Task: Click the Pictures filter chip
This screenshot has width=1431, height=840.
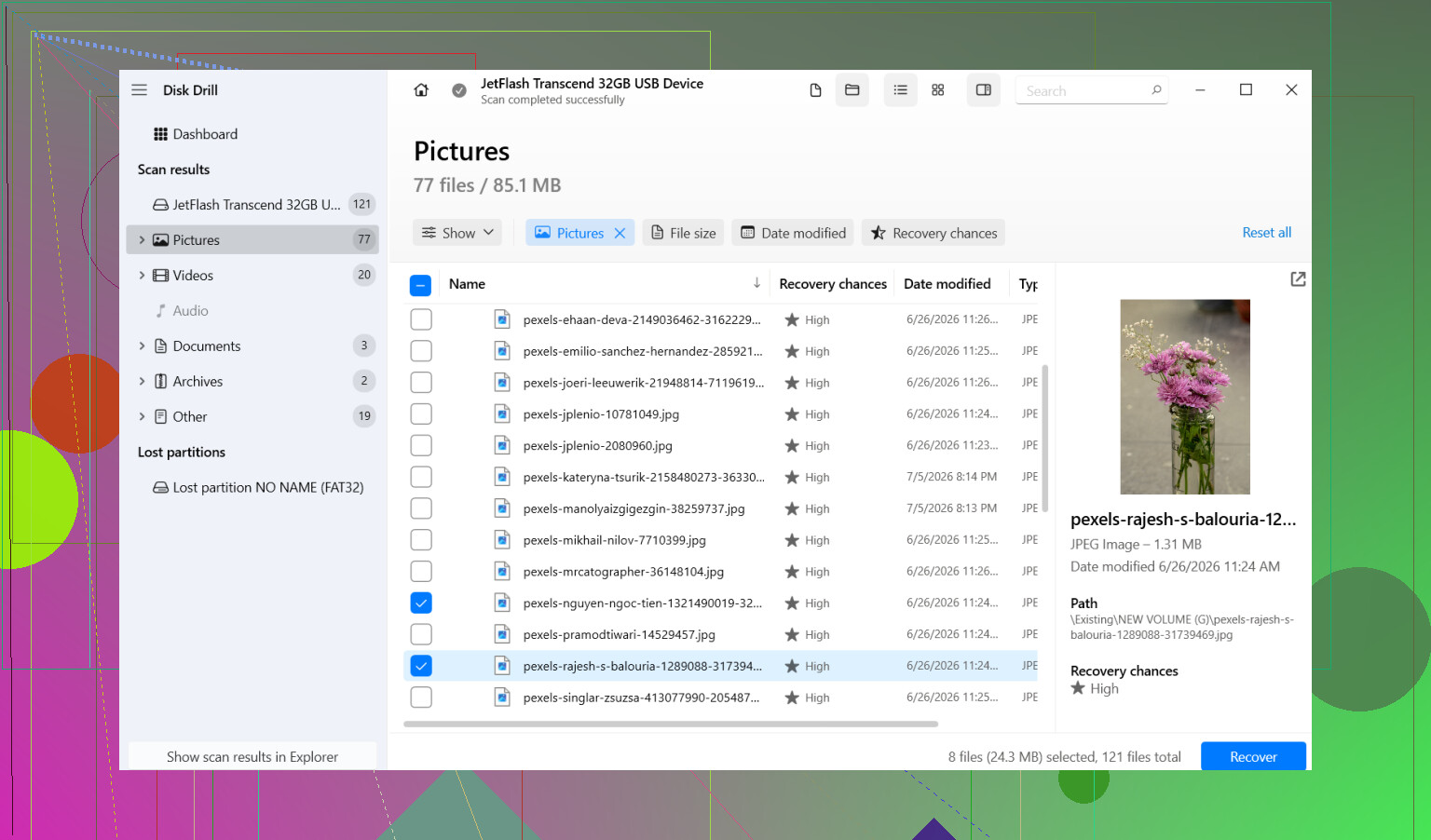Action: [x=579, y=233]
